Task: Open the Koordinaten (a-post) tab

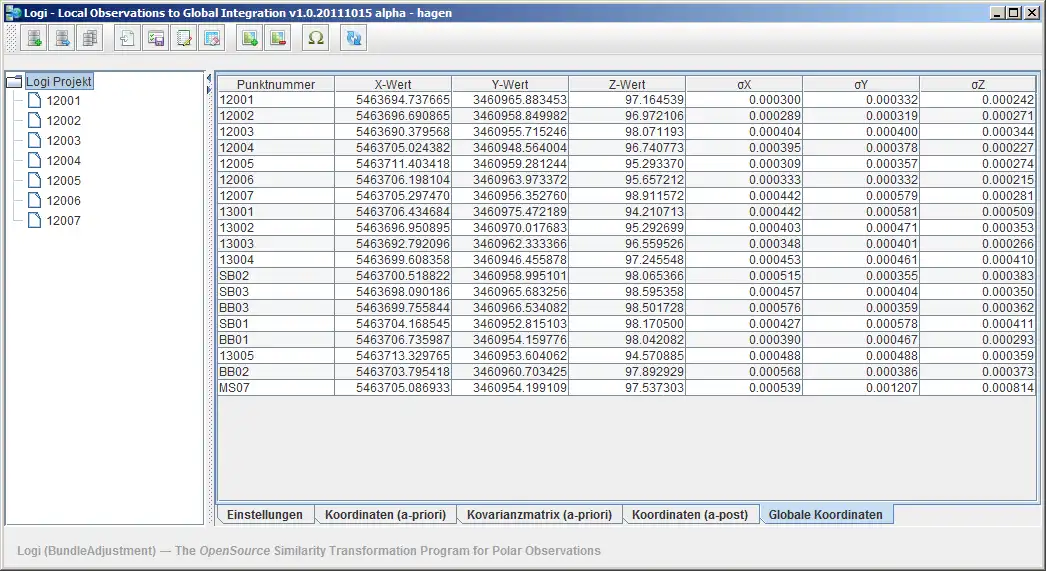Action: [x=690, y=515]
